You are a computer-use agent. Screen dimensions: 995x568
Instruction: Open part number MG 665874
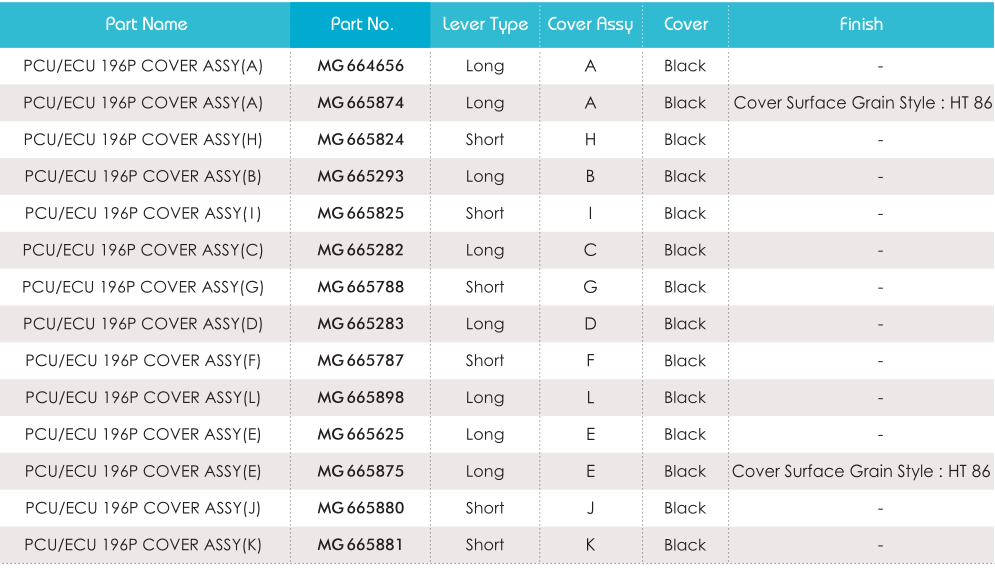[x=360, y=103]
